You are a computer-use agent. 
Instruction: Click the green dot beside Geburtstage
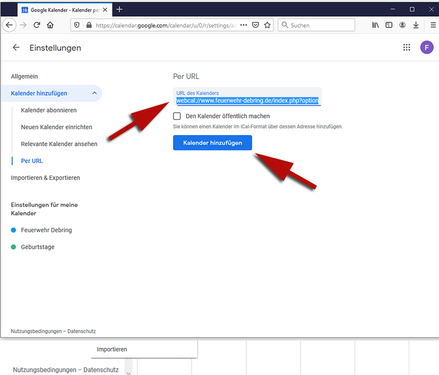pyautogui.click(x=13, y=247)
